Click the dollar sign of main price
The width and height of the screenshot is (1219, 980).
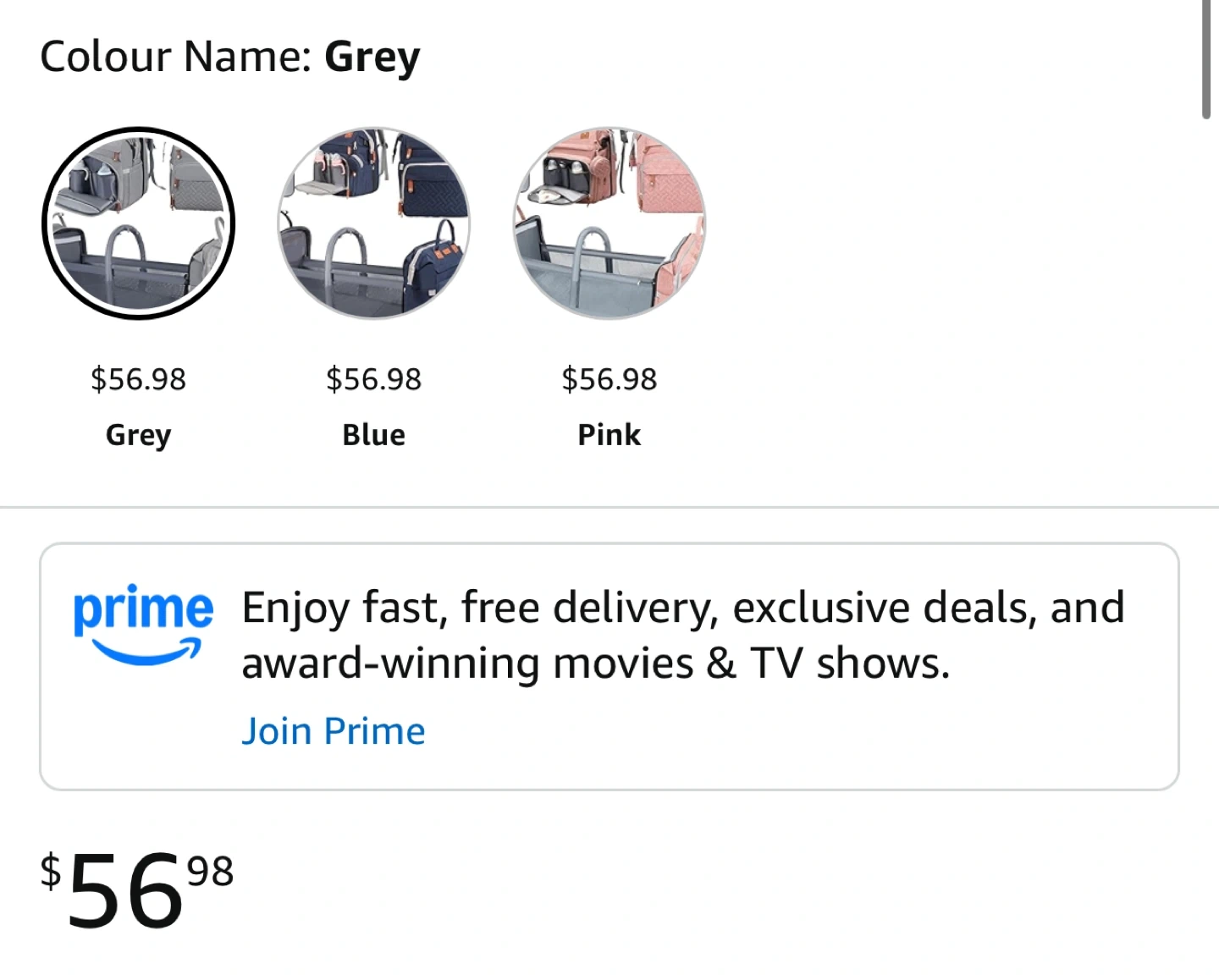point(51,872)
